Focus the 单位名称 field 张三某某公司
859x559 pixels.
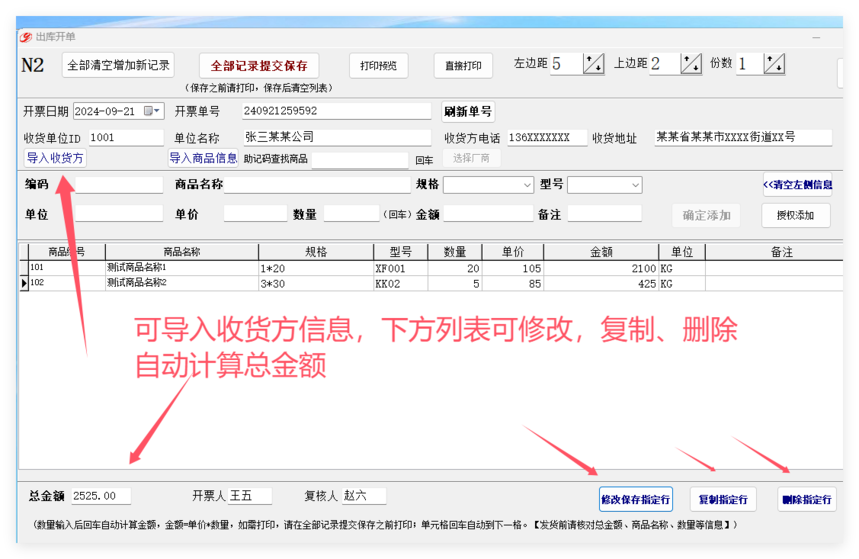click(336, 138)
